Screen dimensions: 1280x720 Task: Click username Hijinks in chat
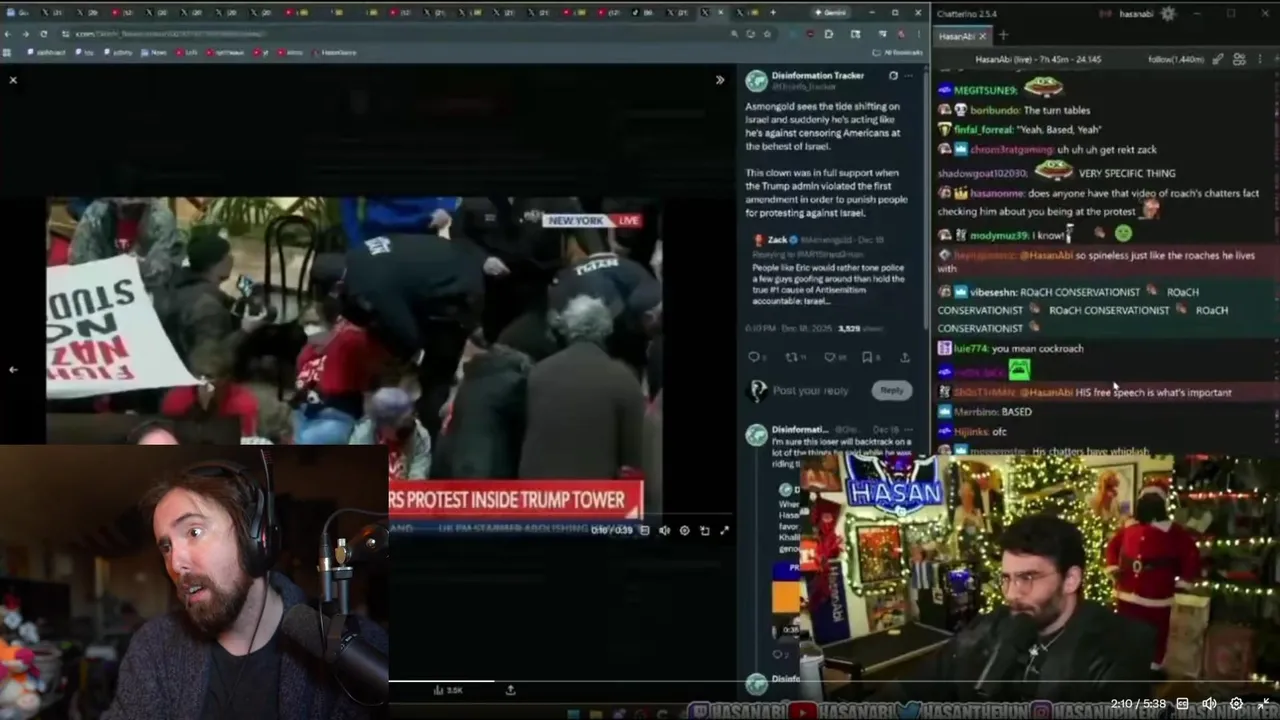tap(971, 431)
